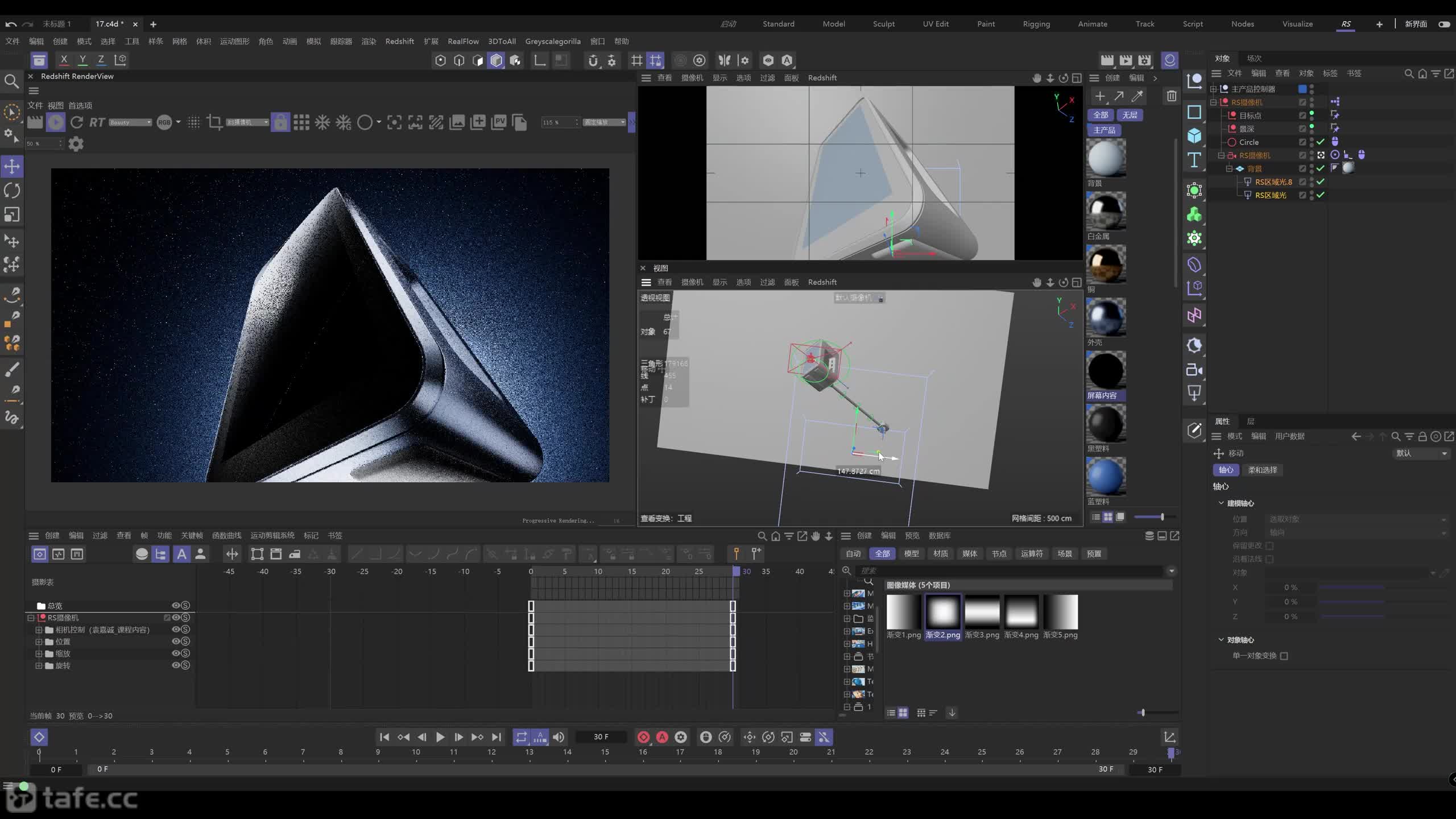
Task: Select the 柔和选择 button
Action: click(1262, 470)
